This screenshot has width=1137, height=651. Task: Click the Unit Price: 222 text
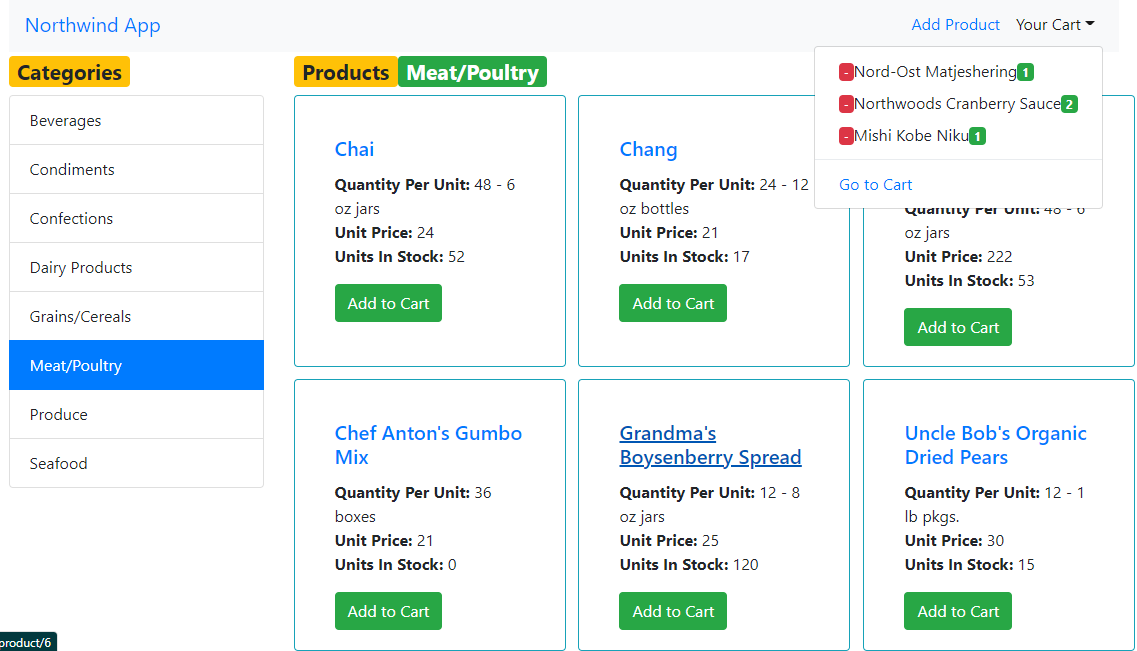[958, 257]
